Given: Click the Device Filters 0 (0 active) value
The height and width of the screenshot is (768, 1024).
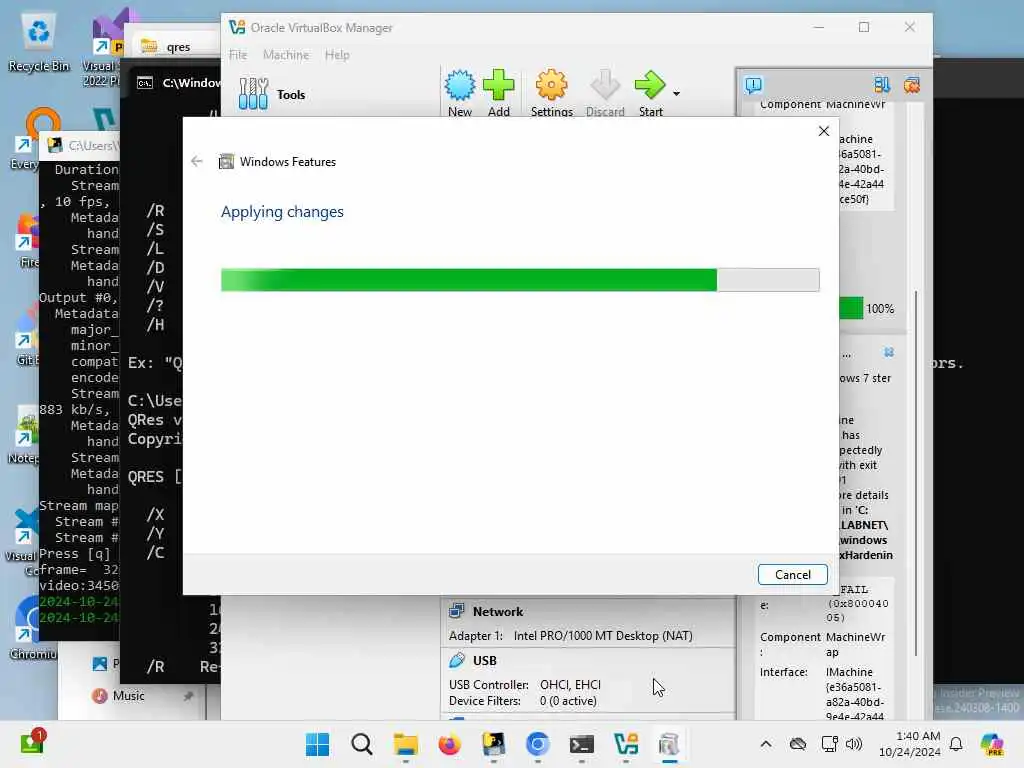Looking at the screenshot, I should click(x=568, y=701).
